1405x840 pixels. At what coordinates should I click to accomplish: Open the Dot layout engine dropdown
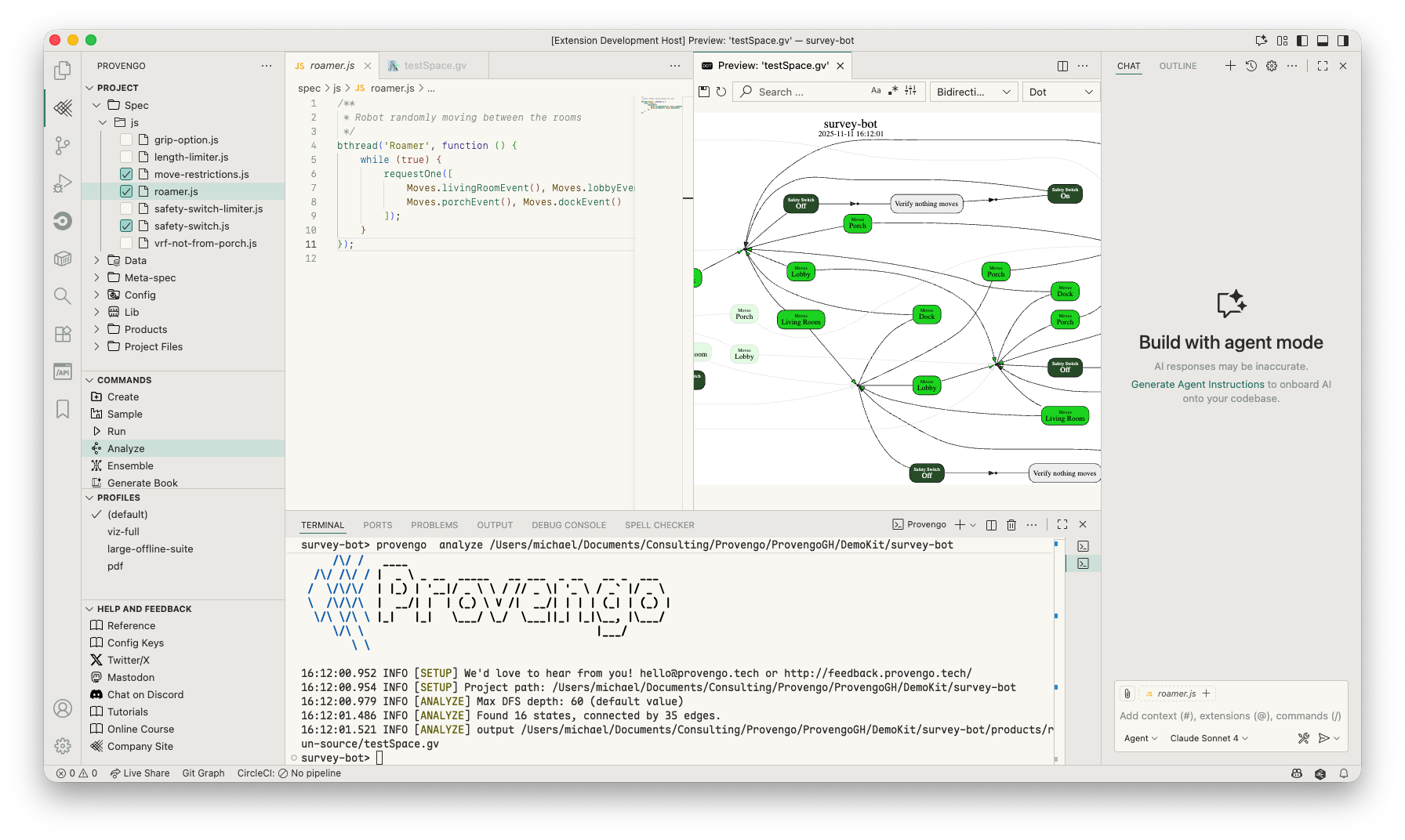click(1061, 92)
